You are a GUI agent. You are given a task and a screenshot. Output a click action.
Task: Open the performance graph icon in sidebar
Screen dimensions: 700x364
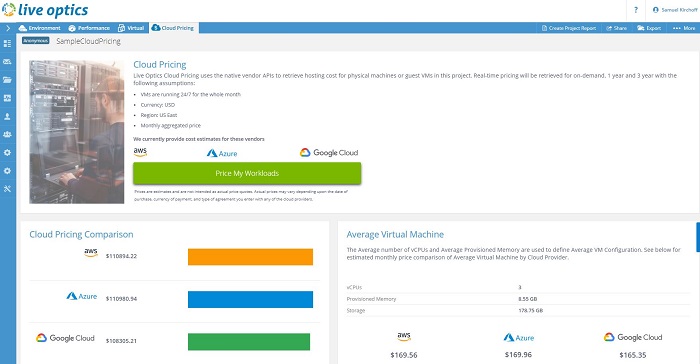(x=8, y=98)
